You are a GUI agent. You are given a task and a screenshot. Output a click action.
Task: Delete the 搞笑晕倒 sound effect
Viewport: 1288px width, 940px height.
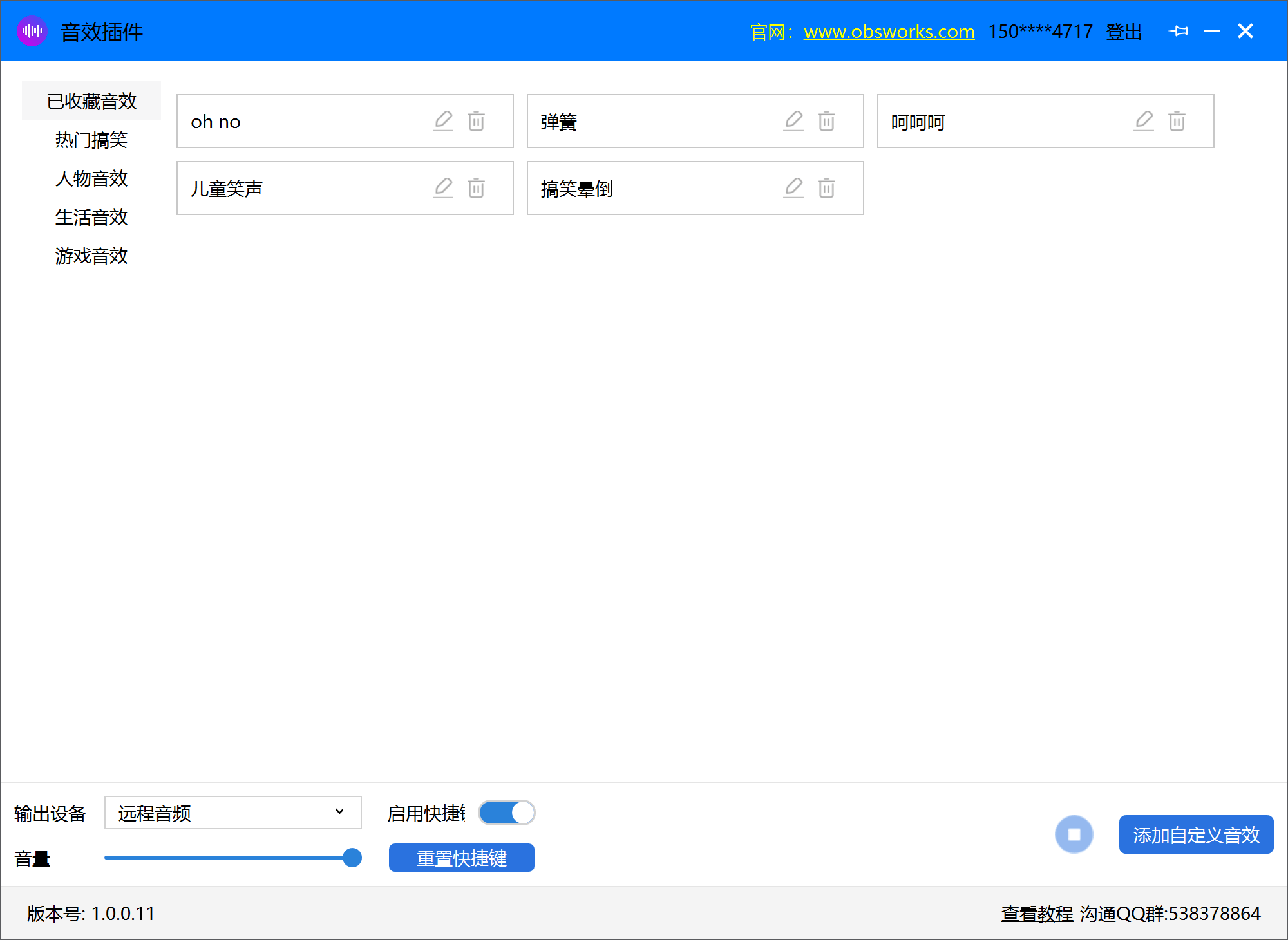pos(827,188)
